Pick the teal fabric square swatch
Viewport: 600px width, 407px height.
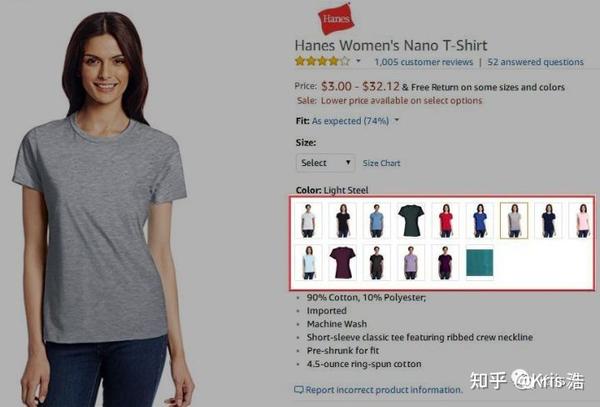[480, 262]
